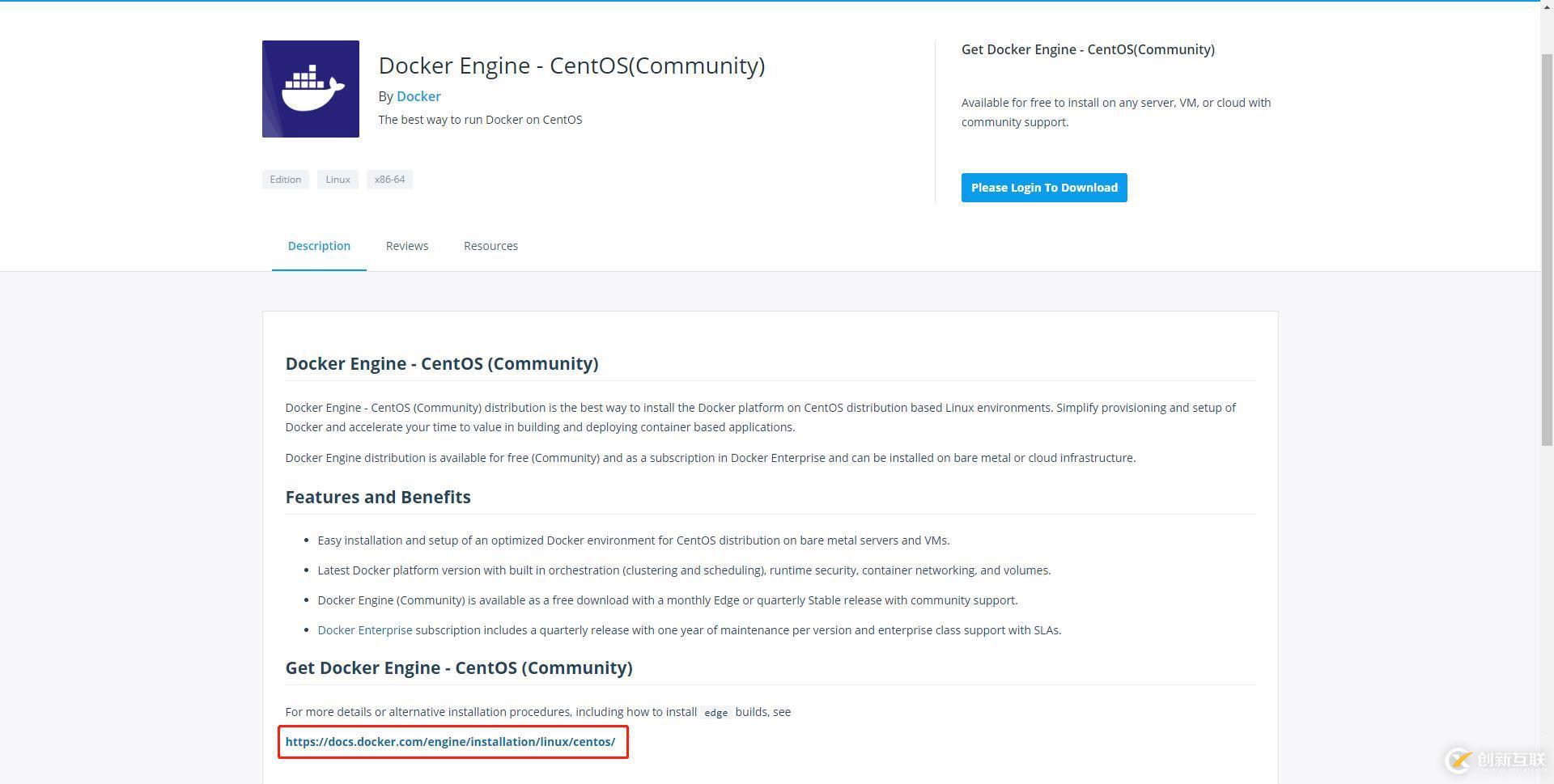1554x784 pixels.
Task: Select the x86-64 architecture tag
Action: click(x=389, y=180)
